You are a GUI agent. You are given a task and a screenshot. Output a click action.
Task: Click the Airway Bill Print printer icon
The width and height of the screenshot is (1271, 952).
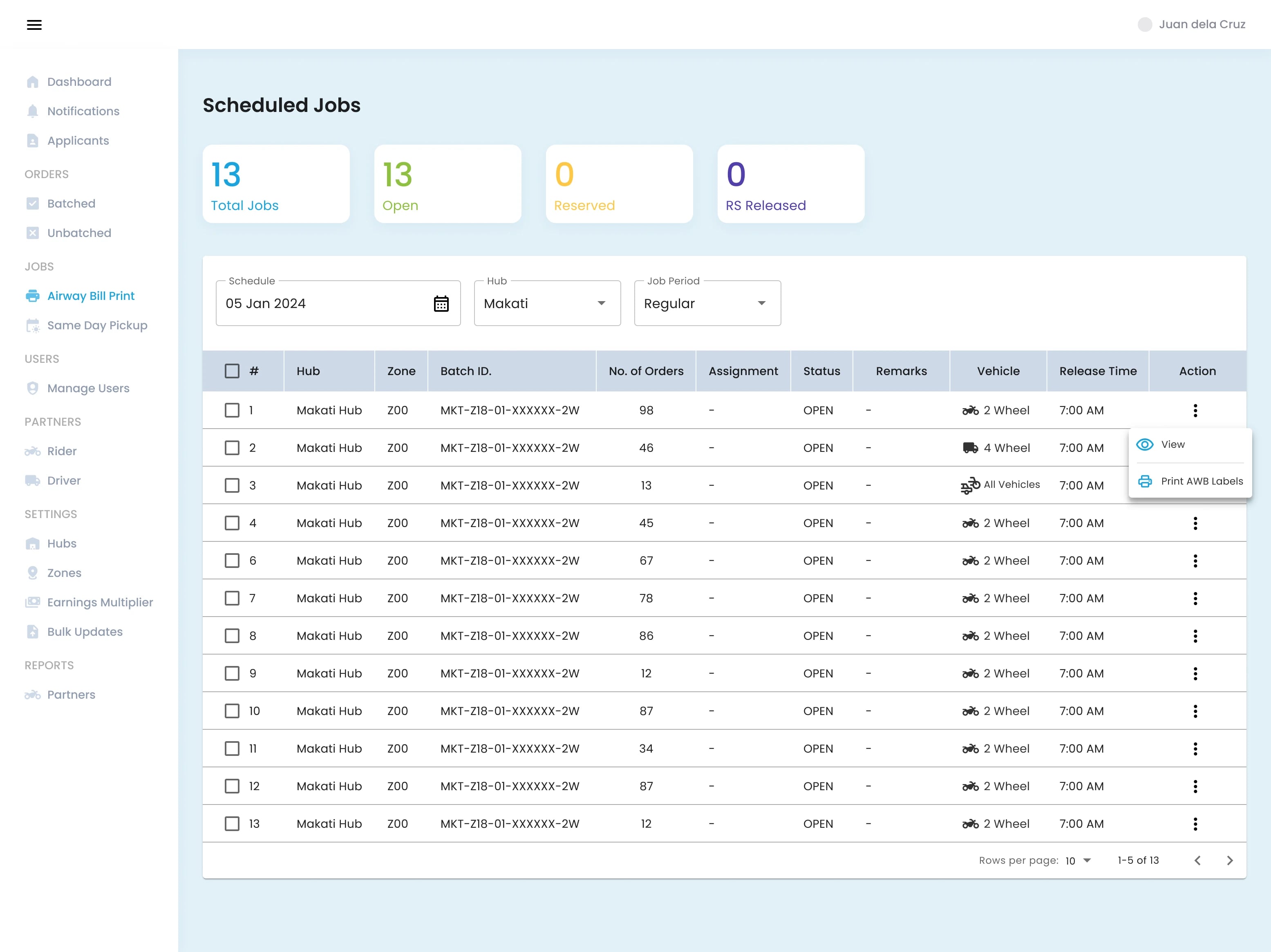point(33,296)
